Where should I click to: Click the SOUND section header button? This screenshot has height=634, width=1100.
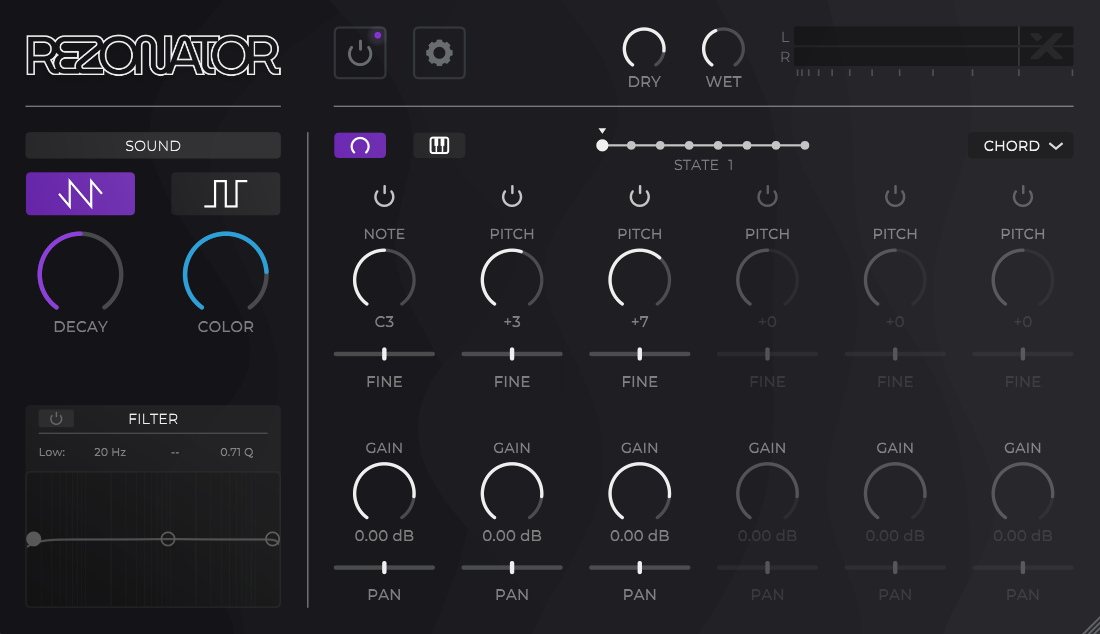pyautogui.click(x=153, y=146)
